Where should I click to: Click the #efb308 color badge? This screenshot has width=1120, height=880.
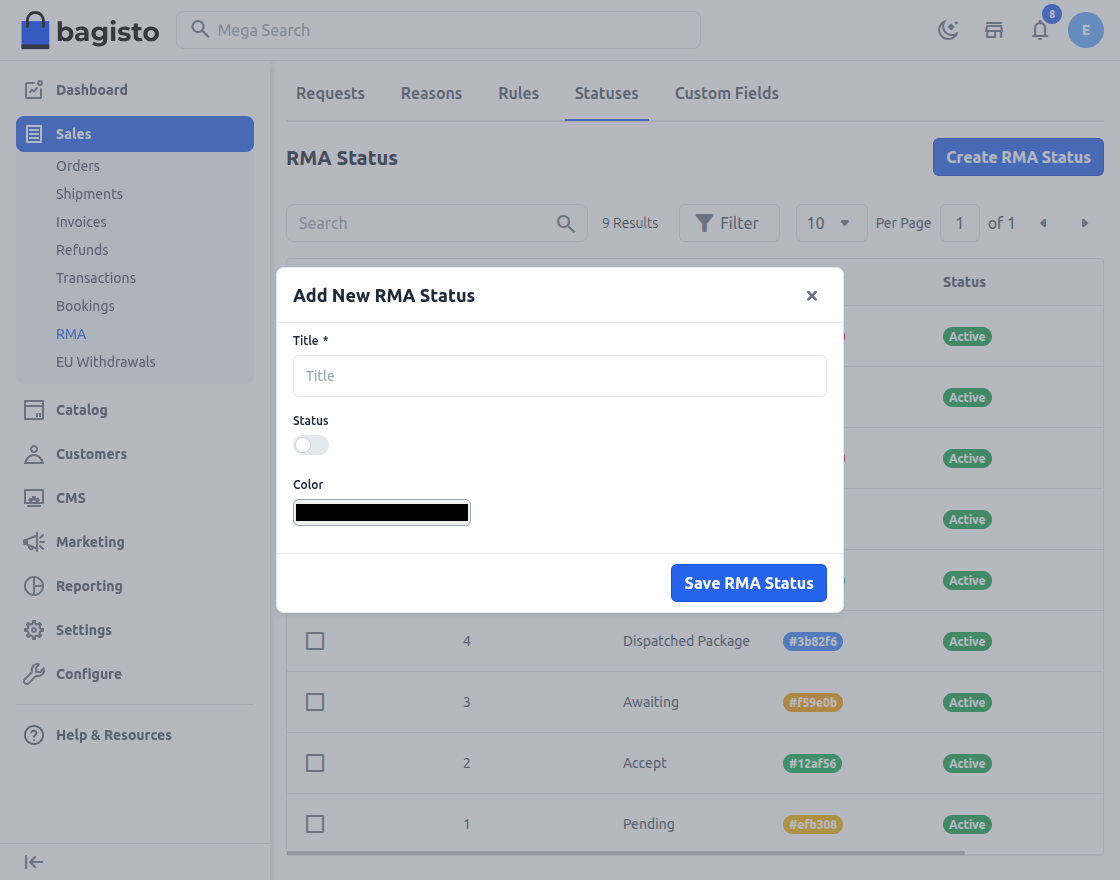813,824
